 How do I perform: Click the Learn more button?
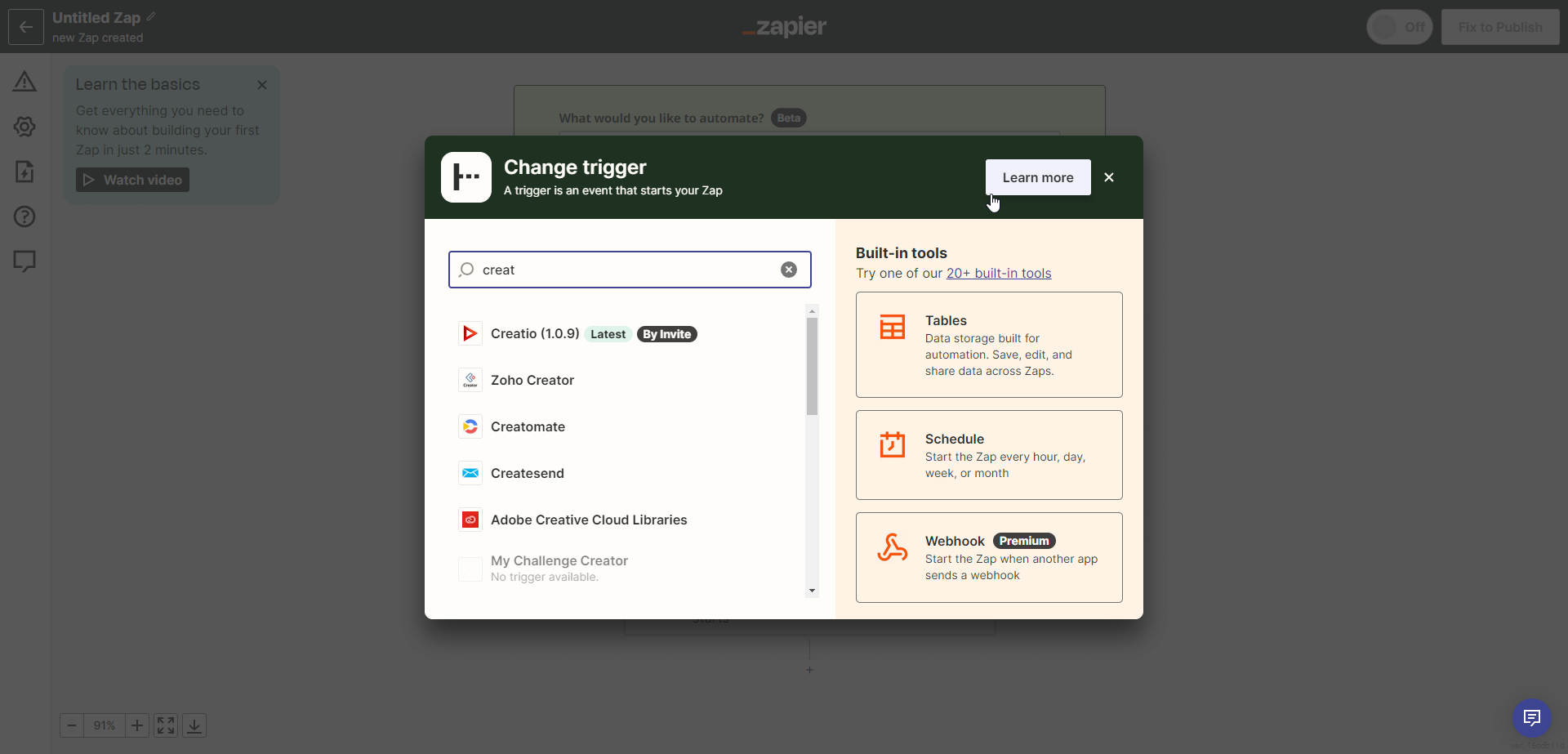coord(1038,177)
